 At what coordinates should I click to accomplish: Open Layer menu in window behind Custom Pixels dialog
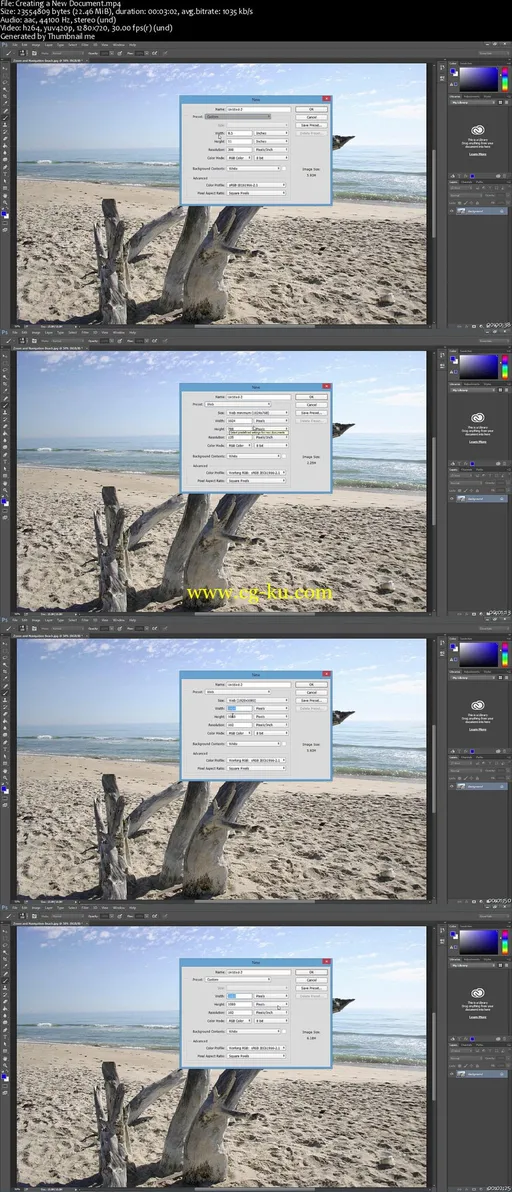point(48,908)
